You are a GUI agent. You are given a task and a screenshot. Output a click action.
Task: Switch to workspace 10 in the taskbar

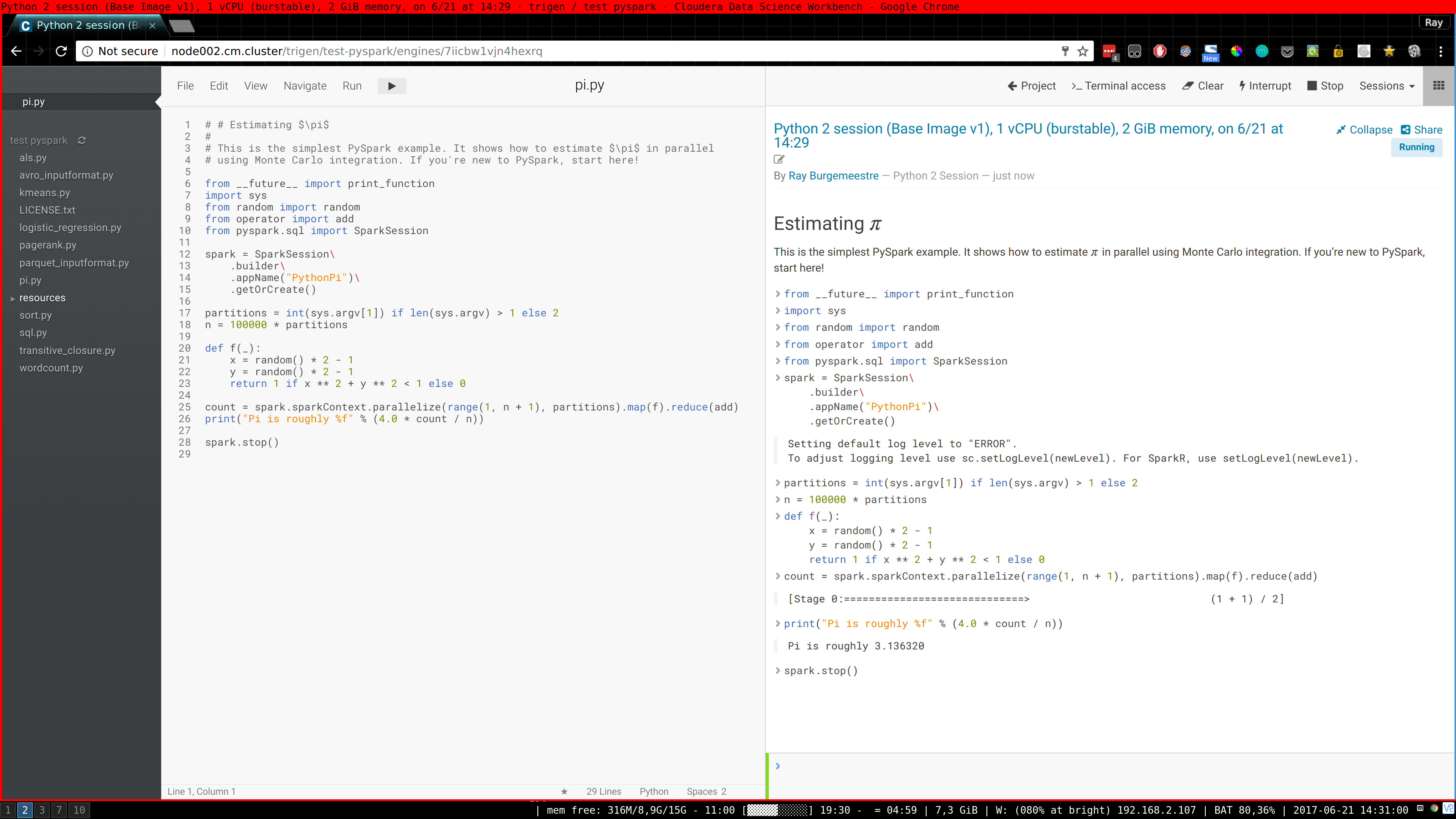coord(79,810)
